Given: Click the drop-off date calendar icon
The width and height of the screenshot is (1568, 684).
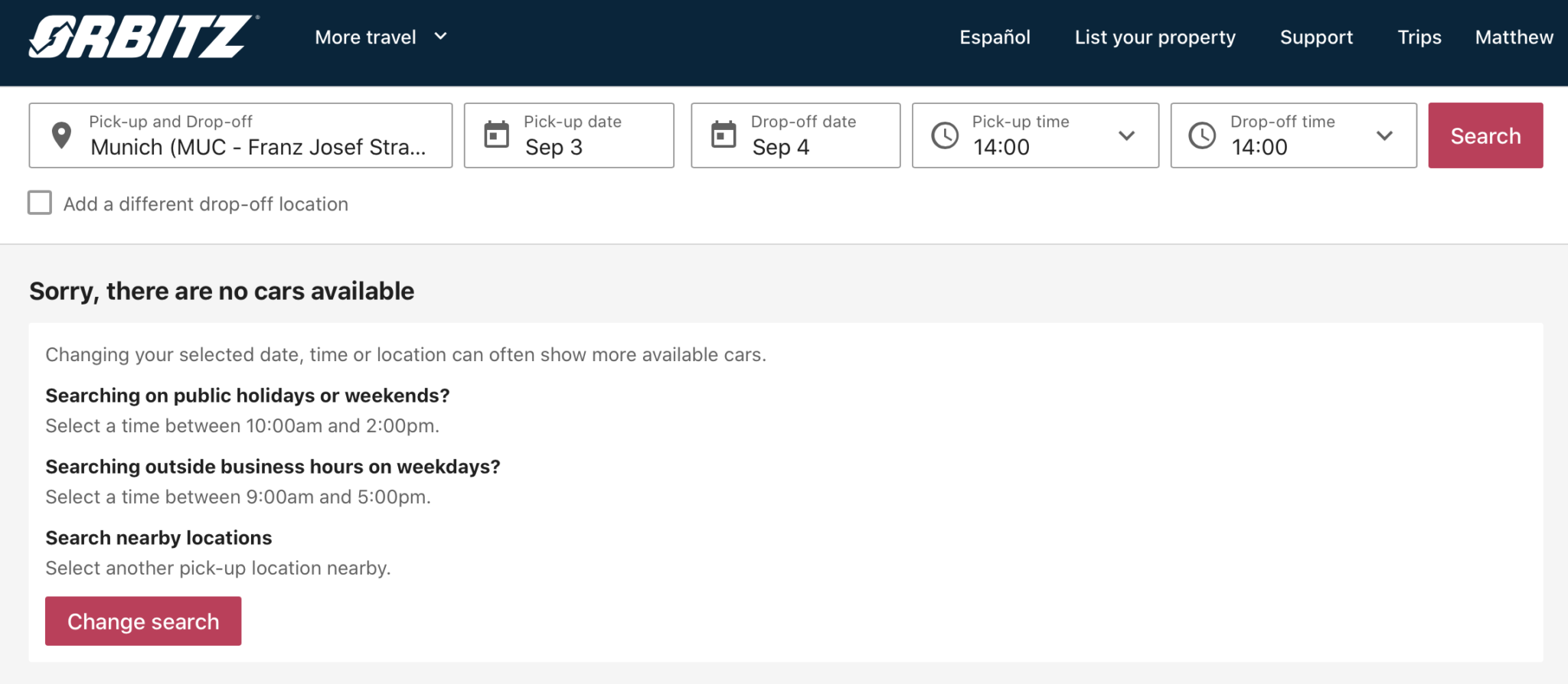Looking at the screenshot, I should pyautogui.click(x=723, y=135).
